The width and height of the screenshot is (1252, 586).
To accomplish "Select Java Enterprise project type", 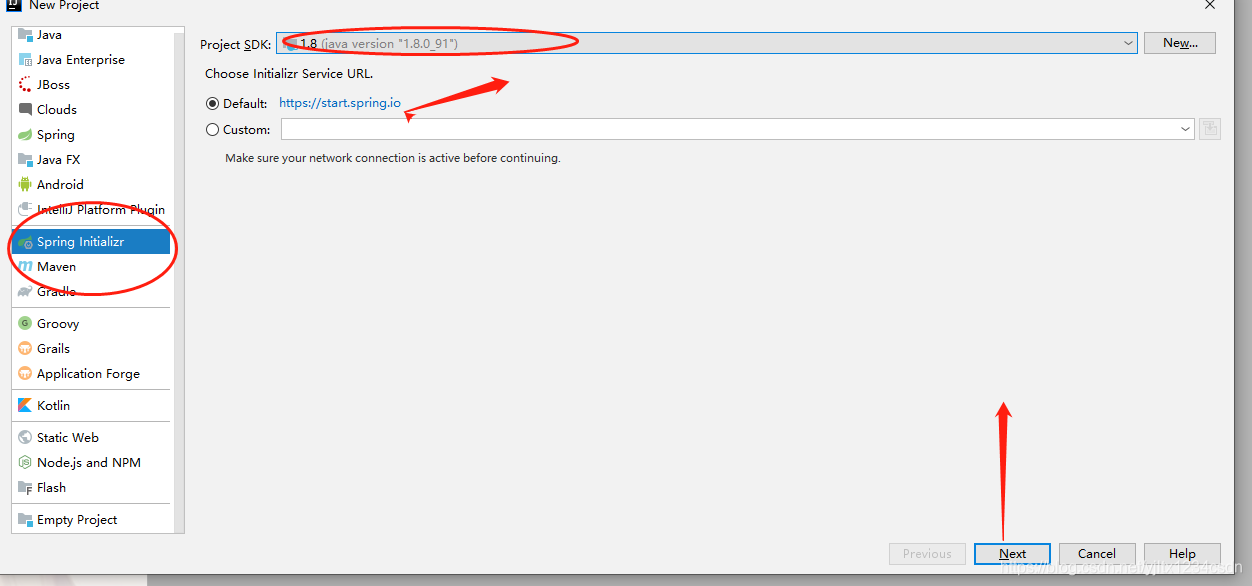I will click(x=91, y=60).
